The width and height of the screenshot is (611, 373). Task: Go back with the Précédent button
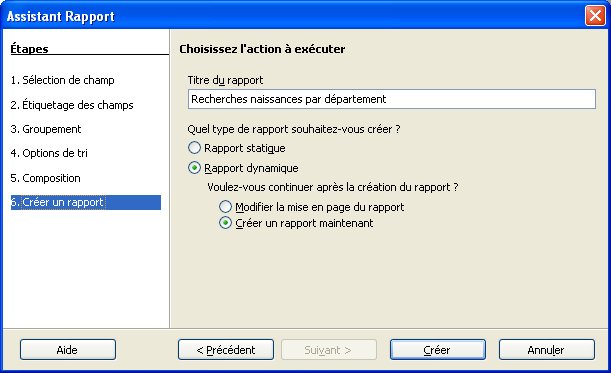[x=226, y=350]
